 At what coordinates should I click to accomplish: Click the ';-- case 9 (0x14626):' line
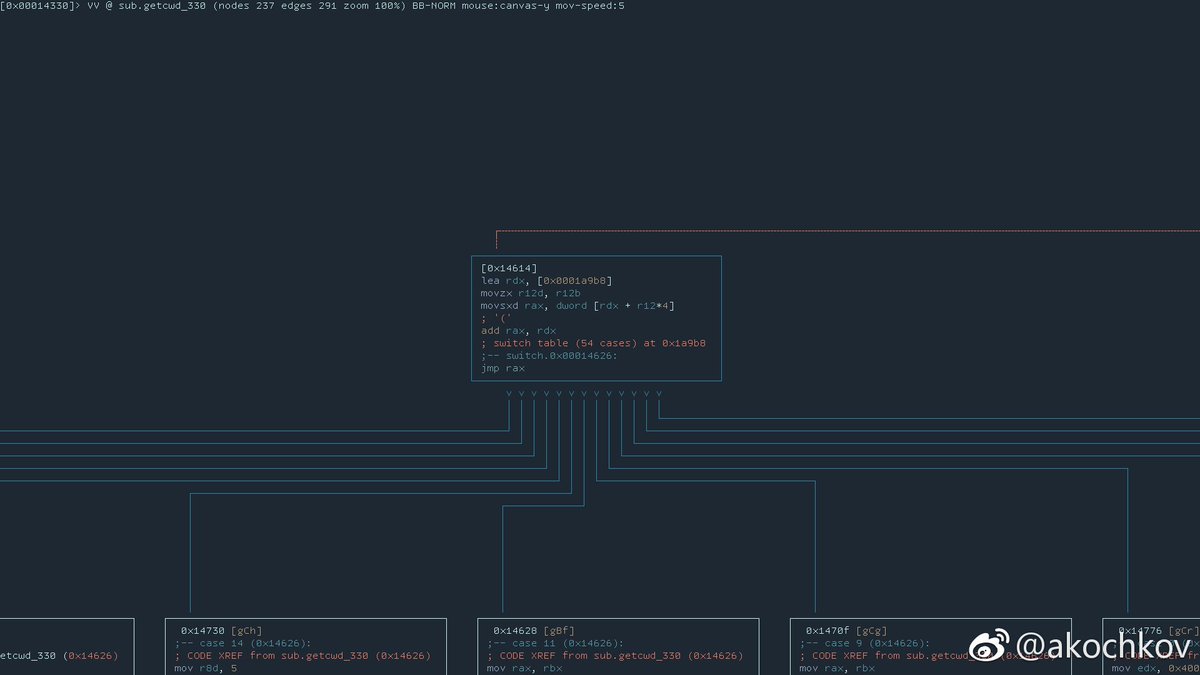864,643
